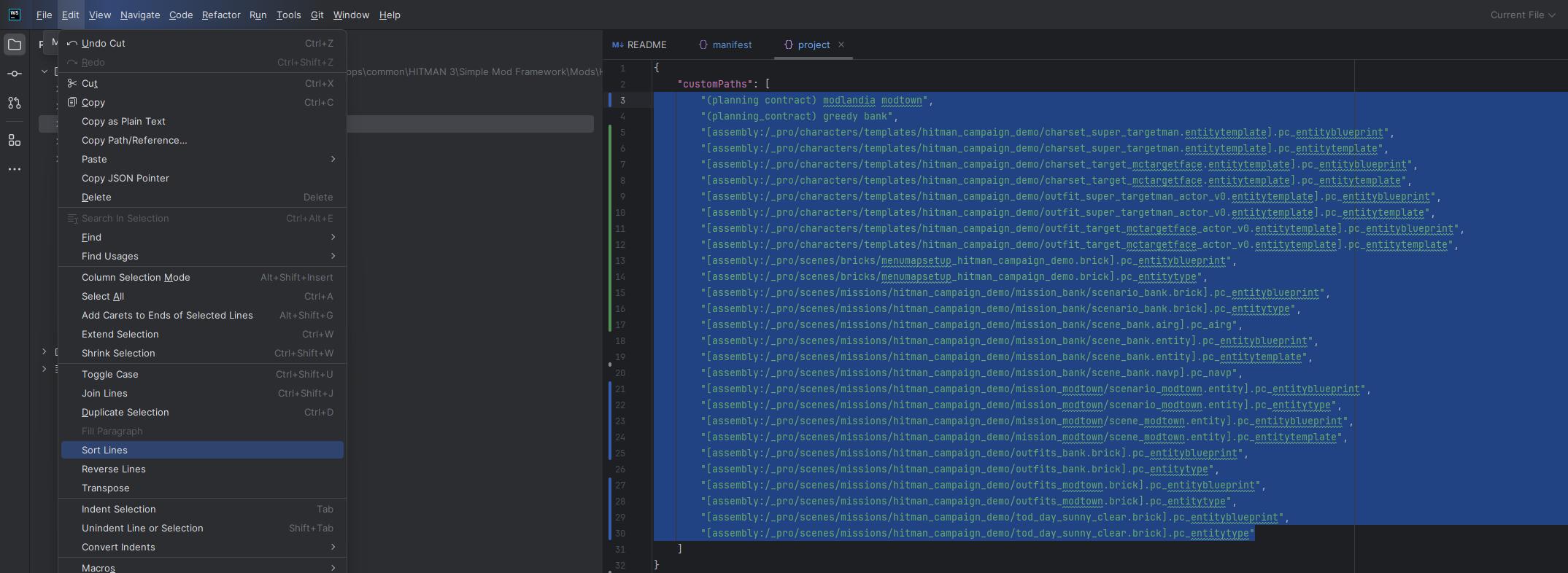The width and height of the screenshot is (1568, 573).
Task: Open the Tools menu
Action: click(x=288, y=15)
